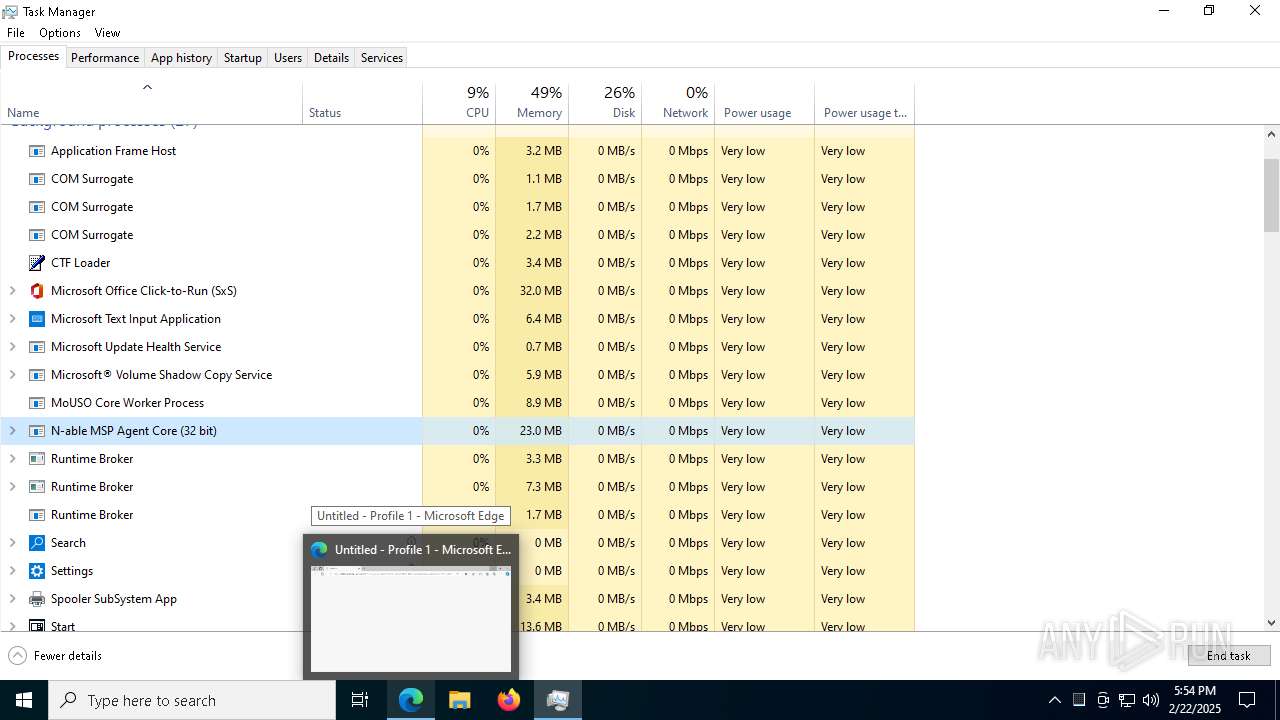Open the File menu
The image size is (1280, 720).
pos(16,33)
